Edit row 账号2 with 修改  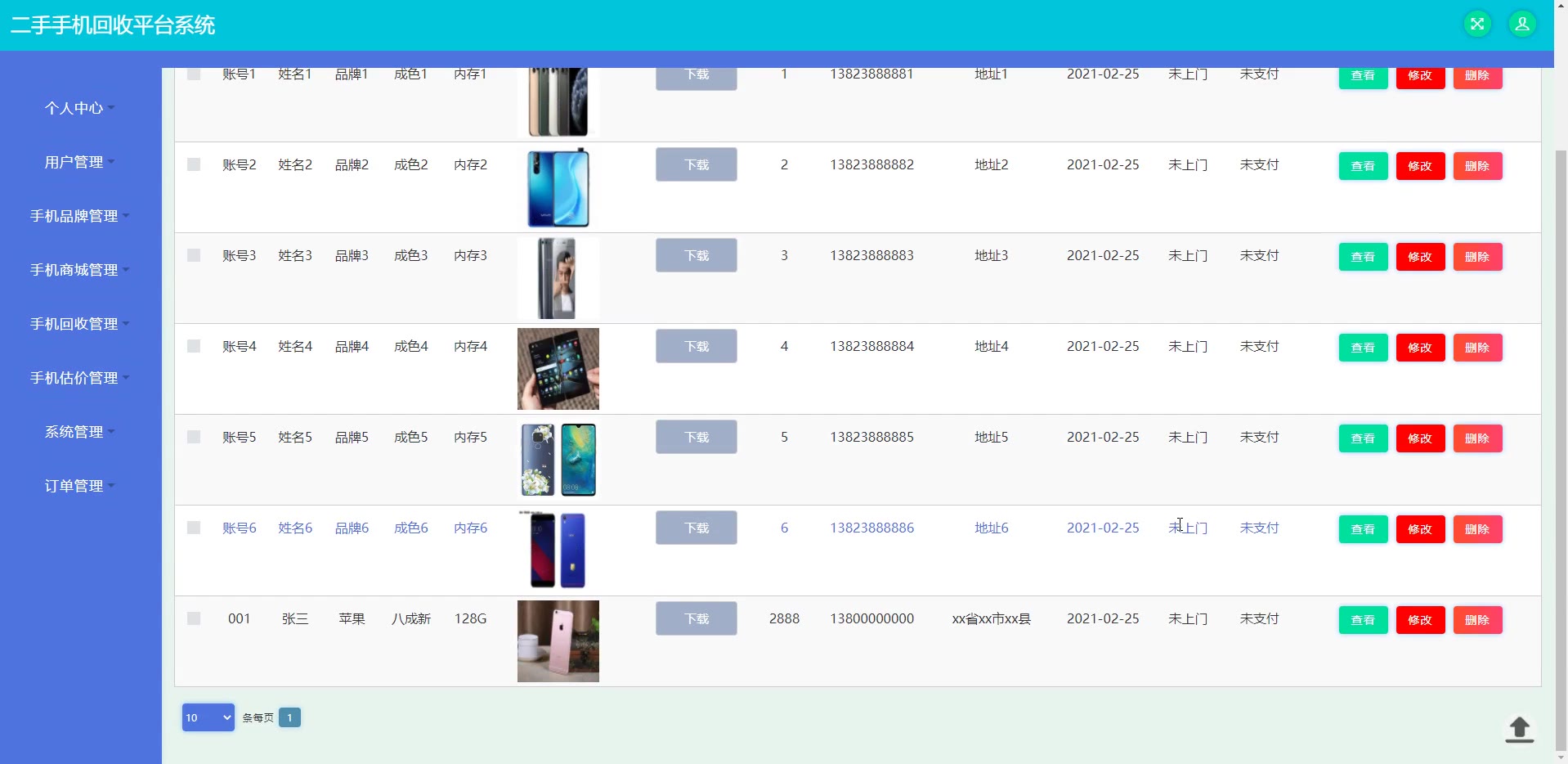1420,166
